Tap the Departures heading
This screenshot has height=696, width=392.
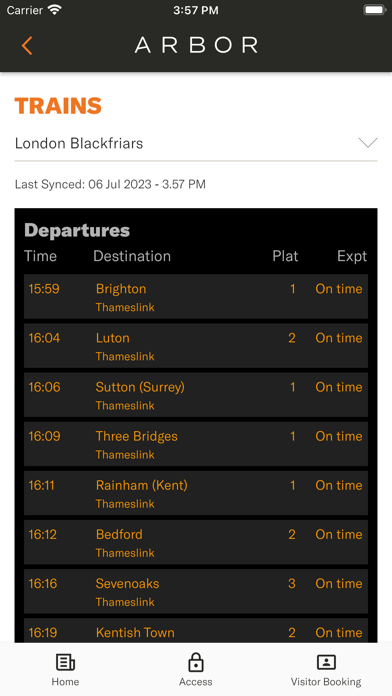click(77, 230)
